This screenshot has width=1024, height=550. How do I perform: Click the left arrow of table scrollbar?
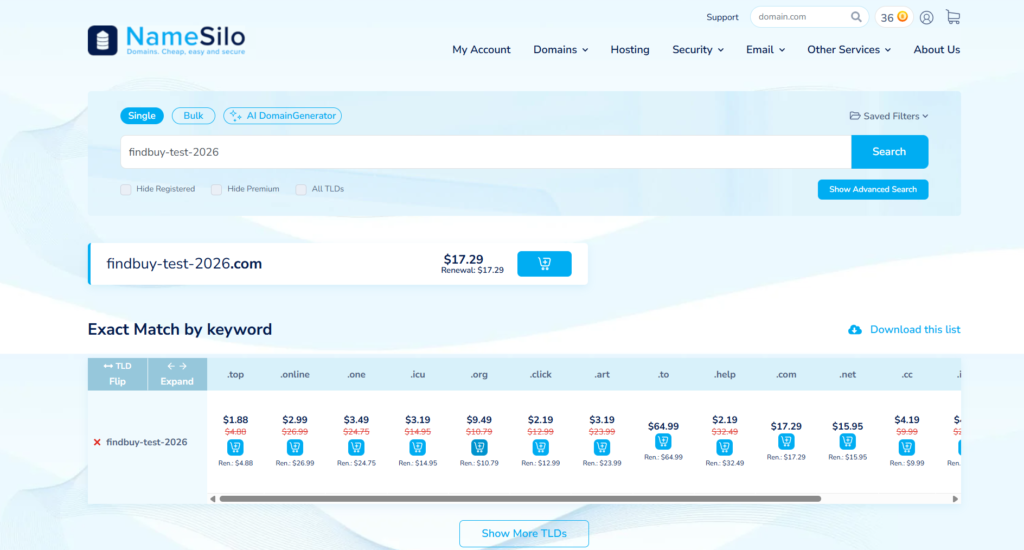[213, 499]
